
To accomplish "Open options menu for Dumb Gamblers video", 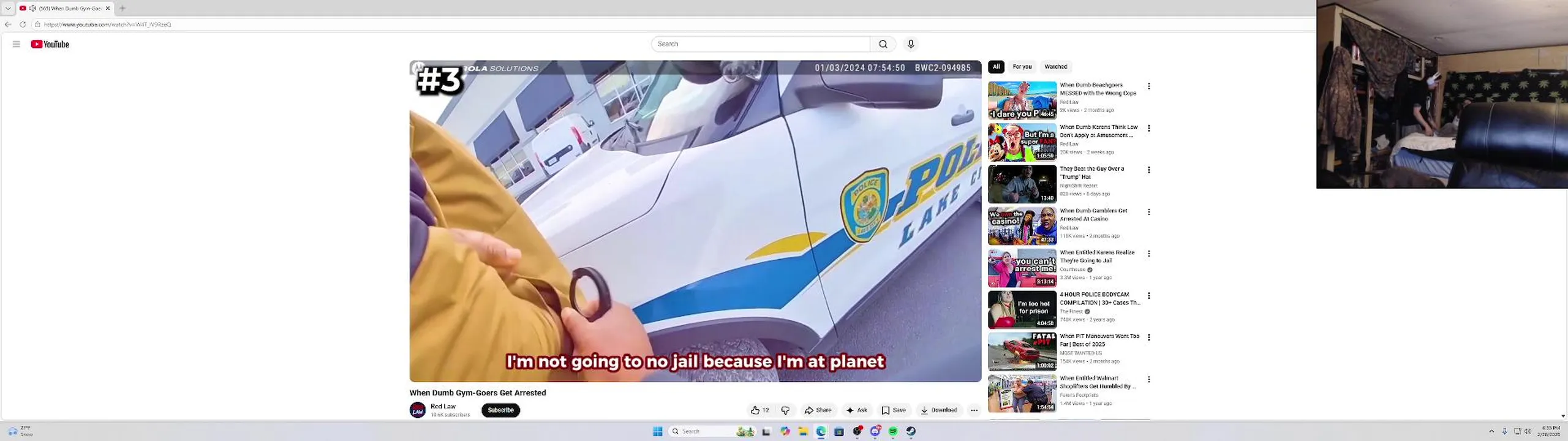I will [x=1149, y=212].
